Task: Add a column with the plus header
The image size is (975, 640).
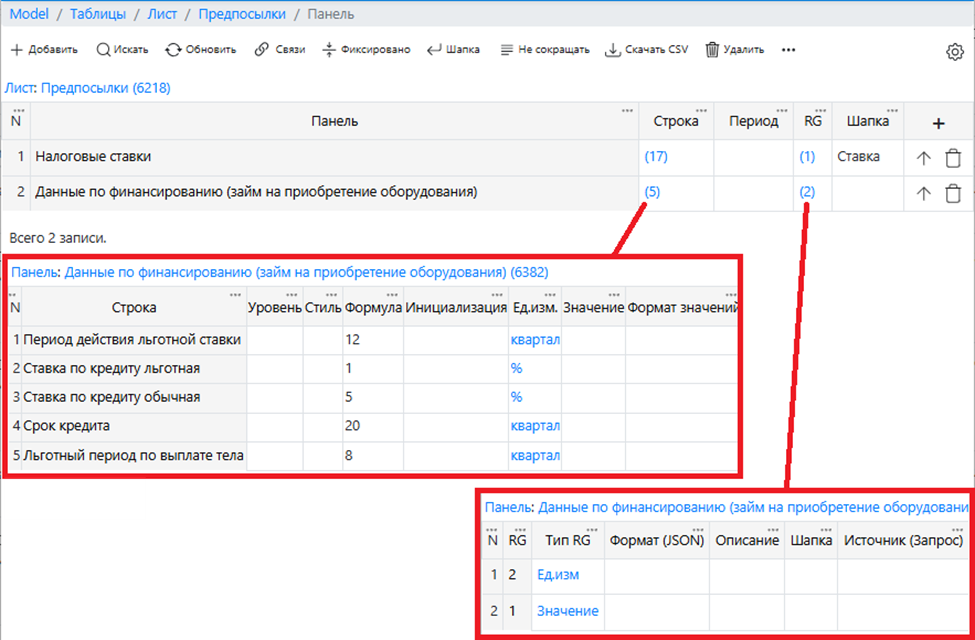Action: click(938, 123)
